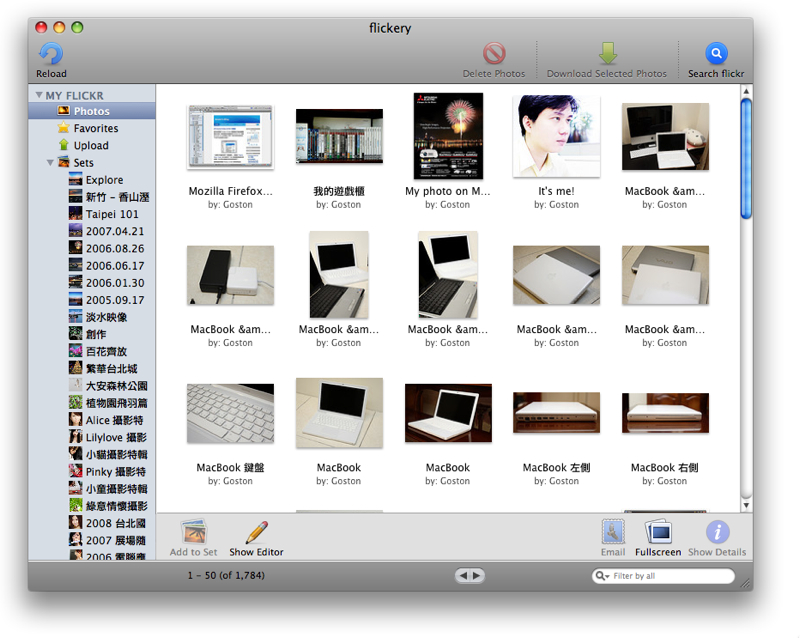Click the Show Details info icon

coord(717,532)
